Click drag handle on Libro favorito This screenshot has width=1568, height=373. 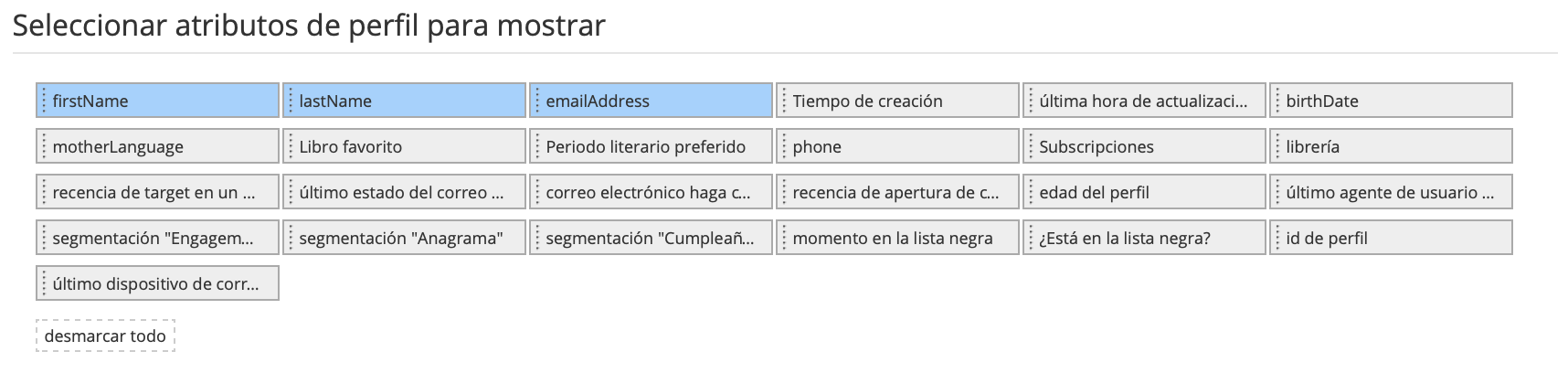(291, 146)
